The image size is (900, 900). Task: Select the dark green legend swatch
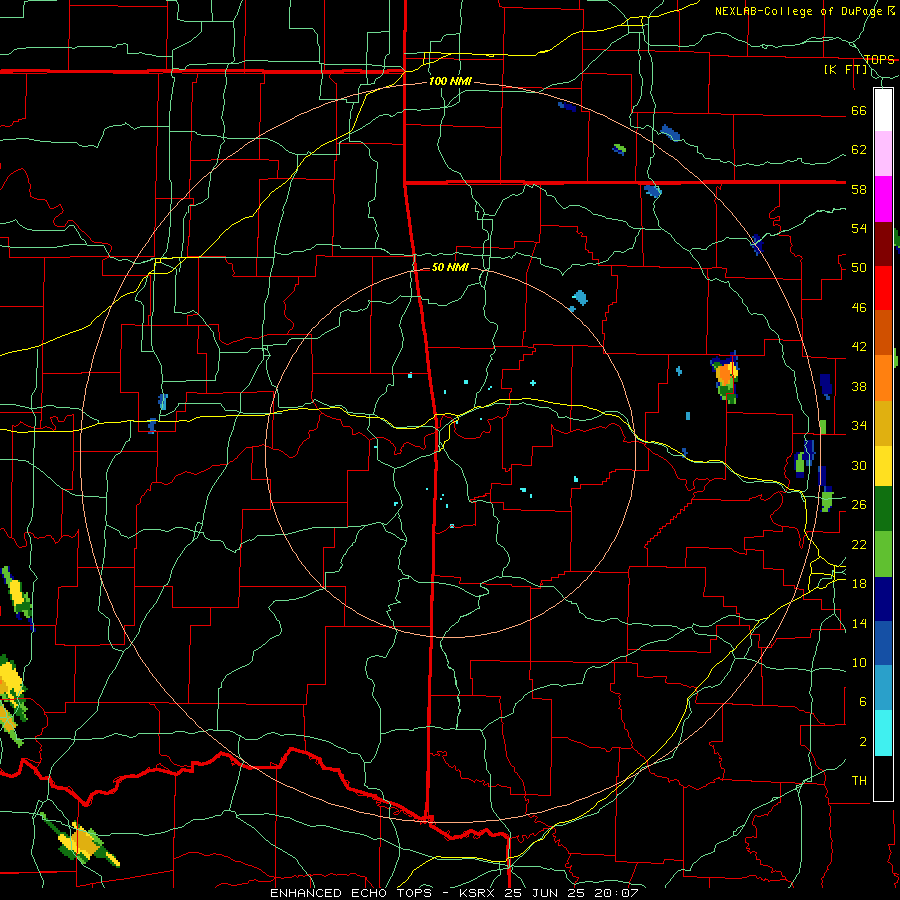[x=883, y=509]
